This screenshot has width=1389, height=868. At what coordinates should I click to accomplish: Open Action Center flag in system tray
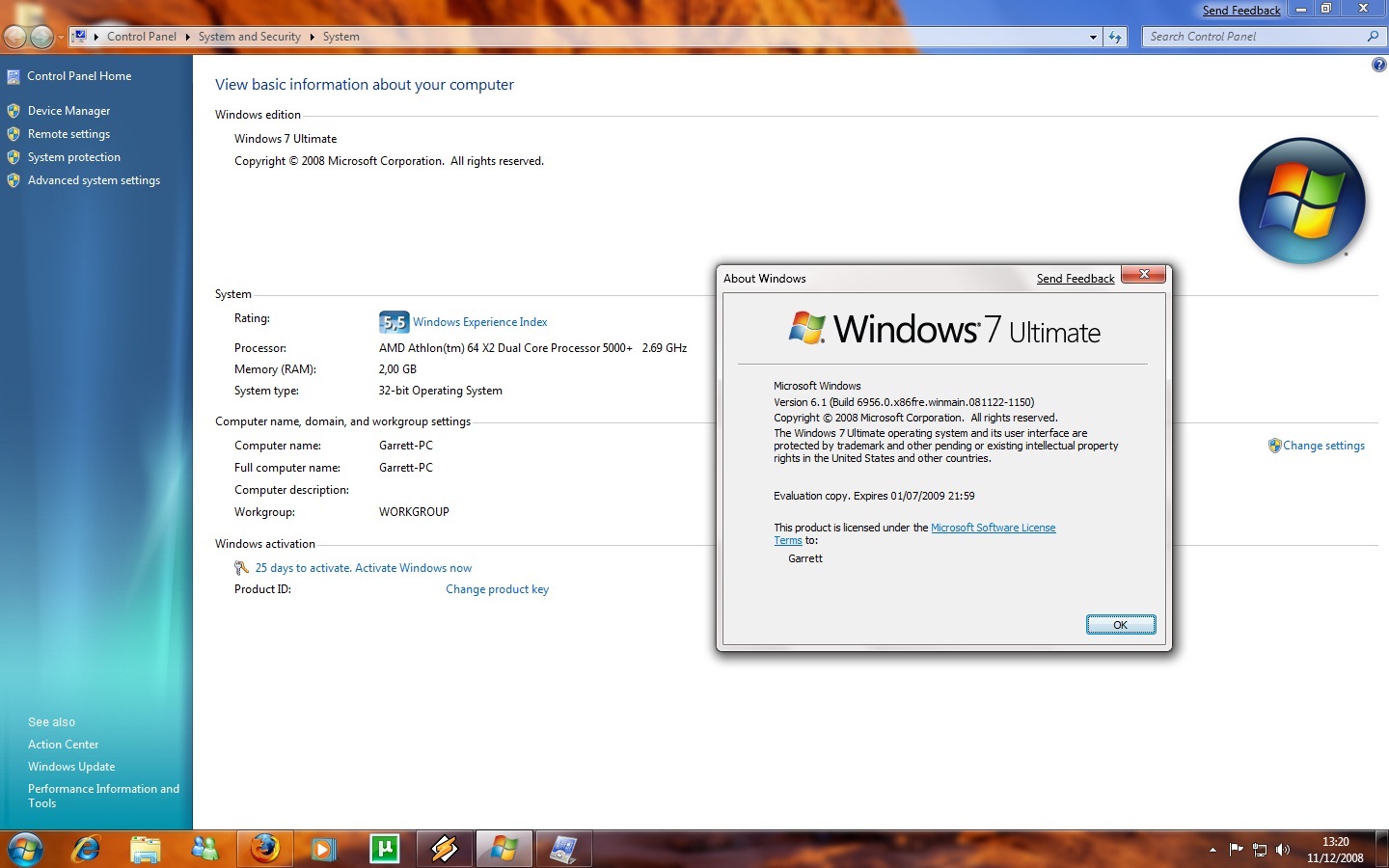click(x=1237, y=849)
